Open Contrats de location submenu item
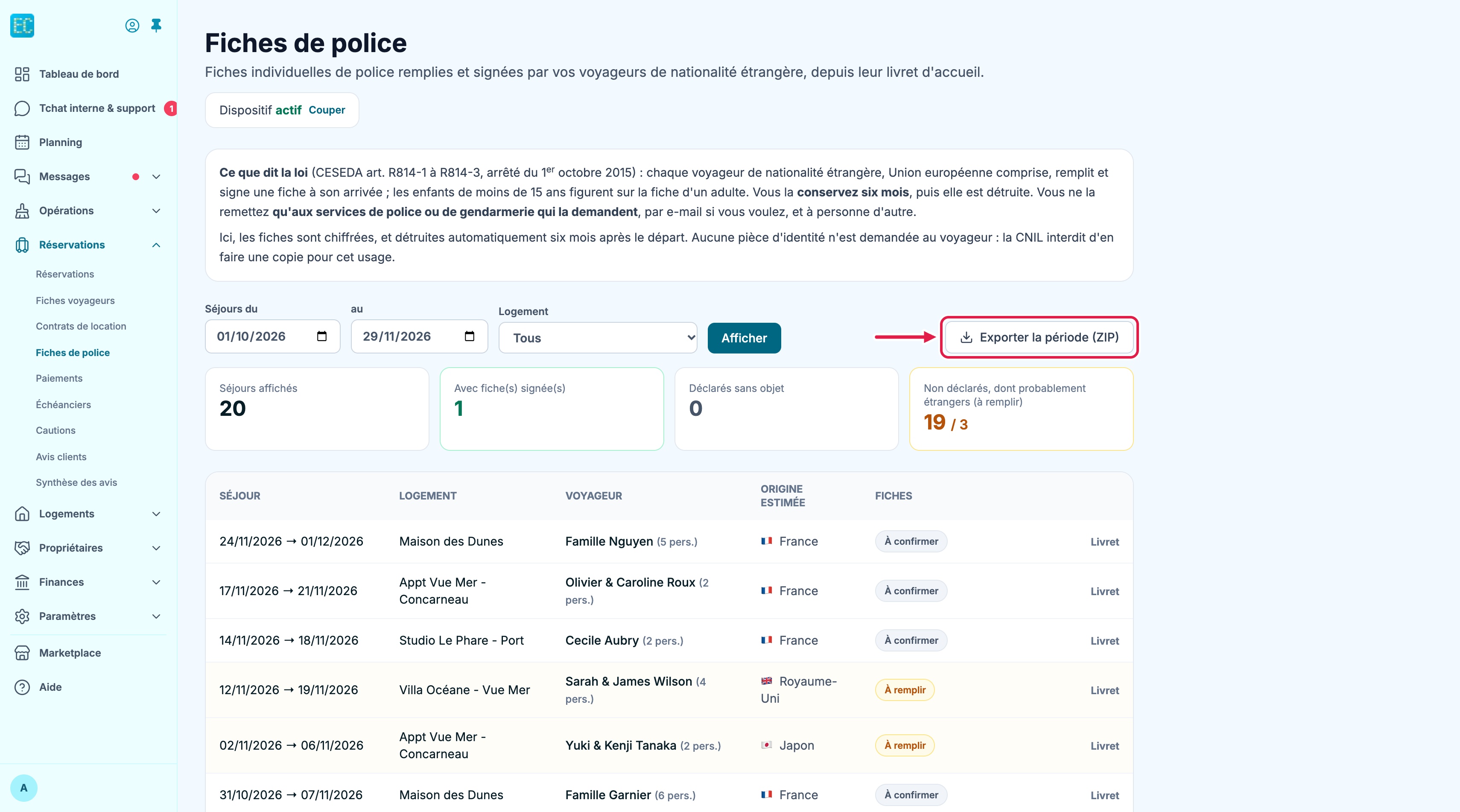This screenshot has height=812, width=1460. (x=81, y=327)
